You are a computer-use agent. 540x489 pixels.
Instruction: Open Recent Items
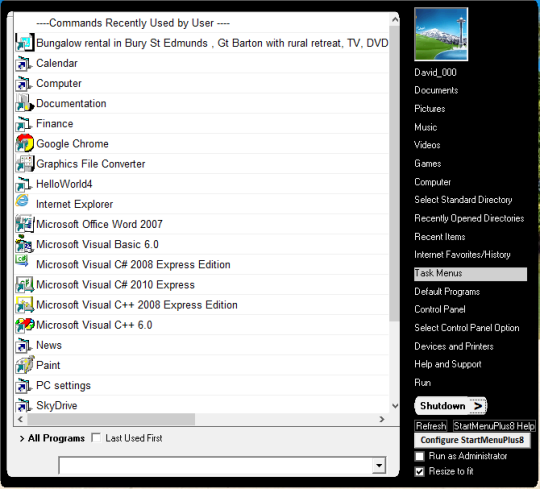[x=440, y=237]
